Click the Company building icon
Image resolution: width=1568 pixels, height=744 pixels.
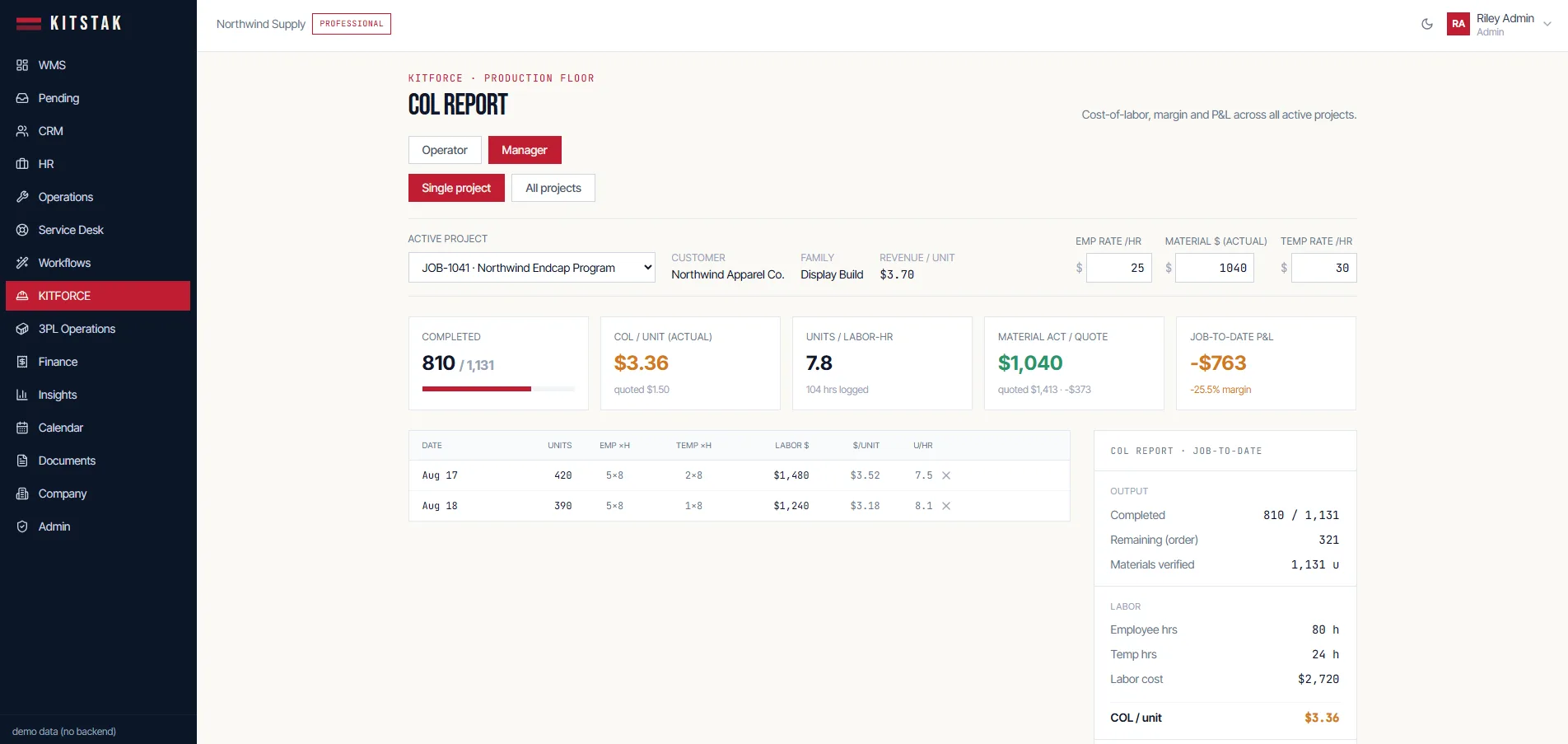(x=22, y=494)
